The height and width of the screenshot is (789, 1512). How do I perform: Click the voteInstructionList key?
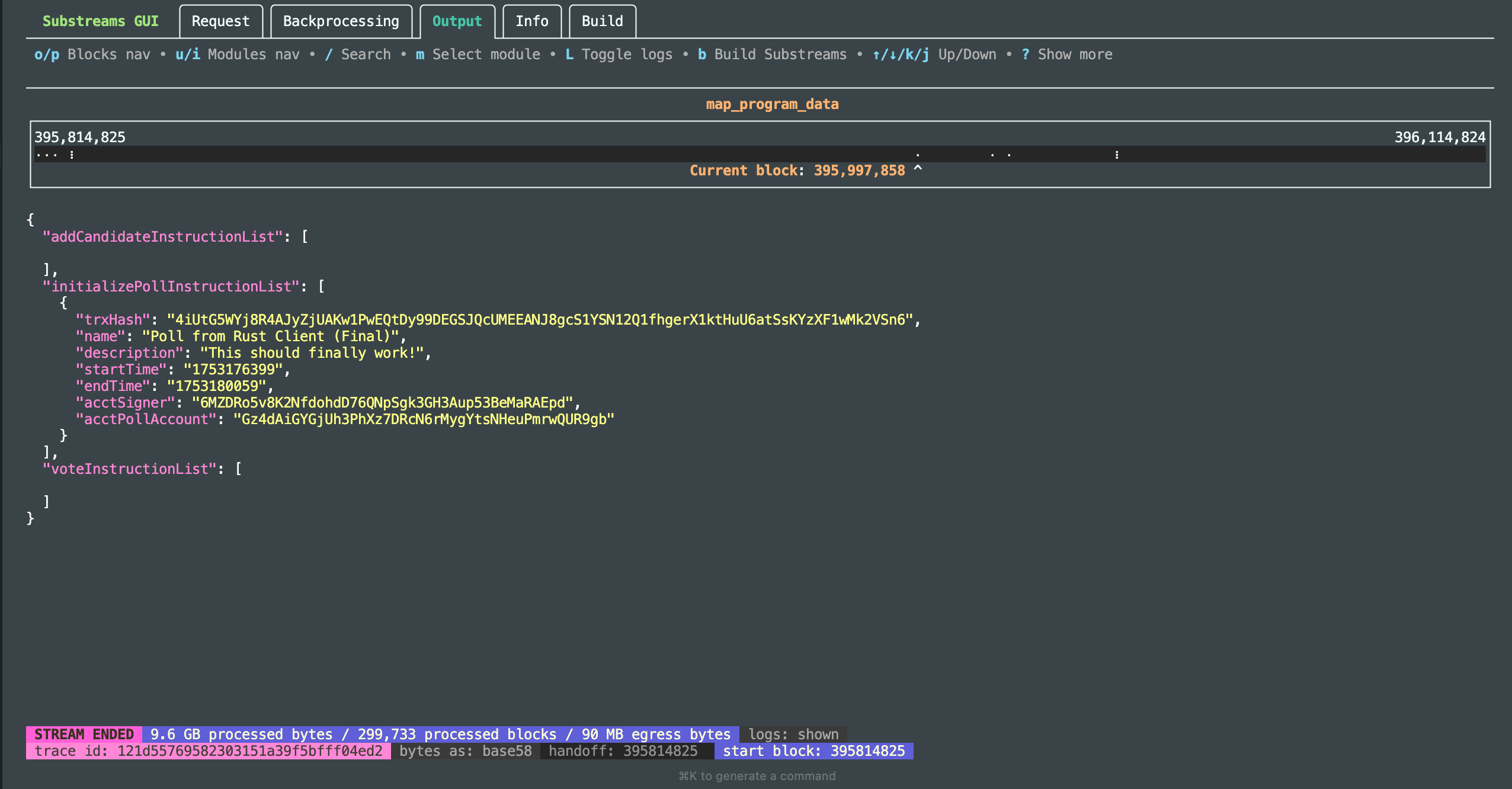[x=129, y=469]
